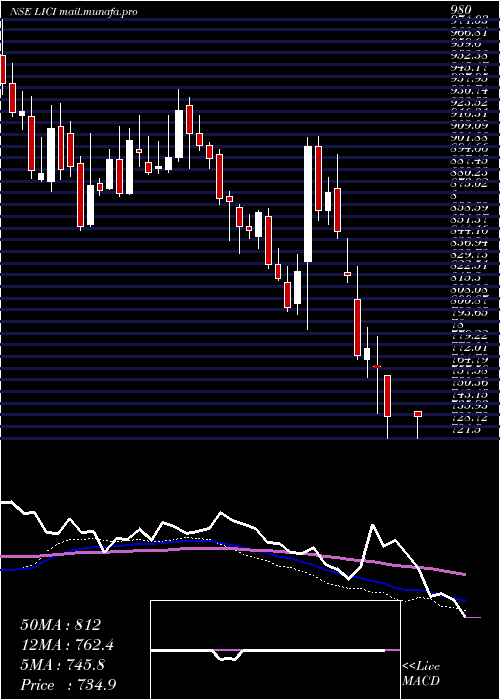The image size is (500, 700).
Task: Click the 980 top price axis value
Action: [461, 10]
